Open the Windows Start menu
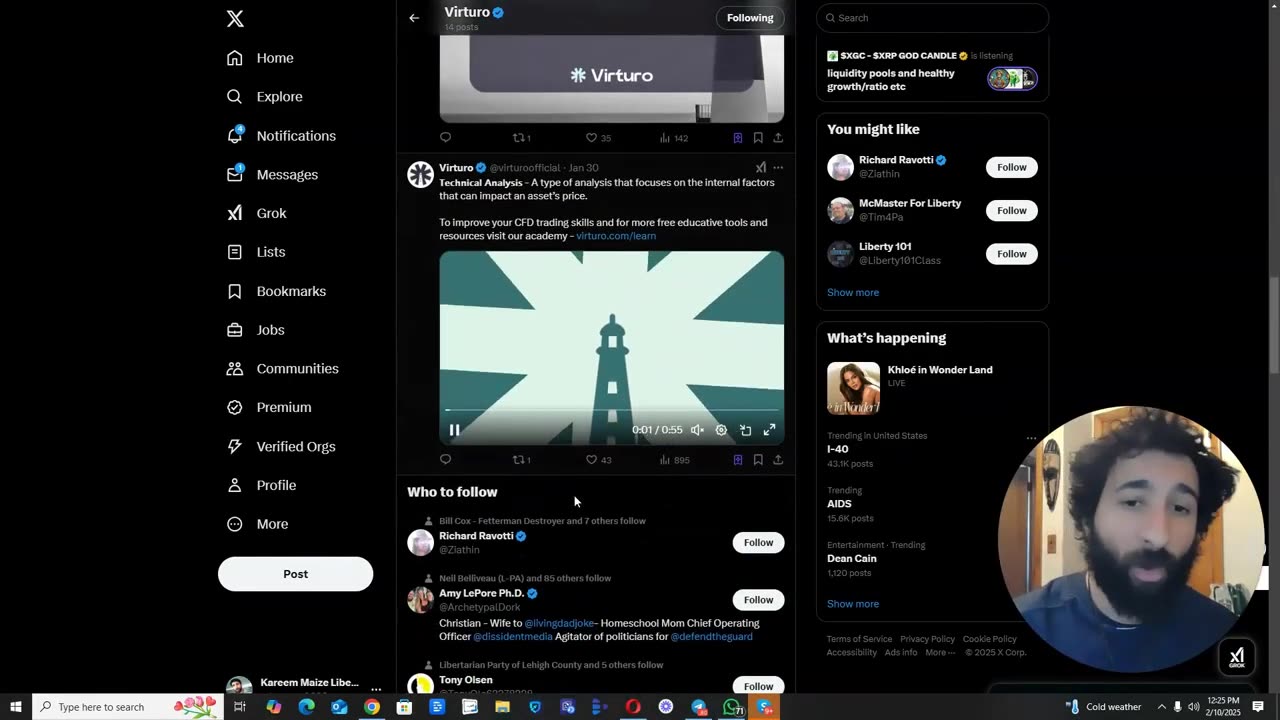1280x720 pixels. (x=15, y=707)
